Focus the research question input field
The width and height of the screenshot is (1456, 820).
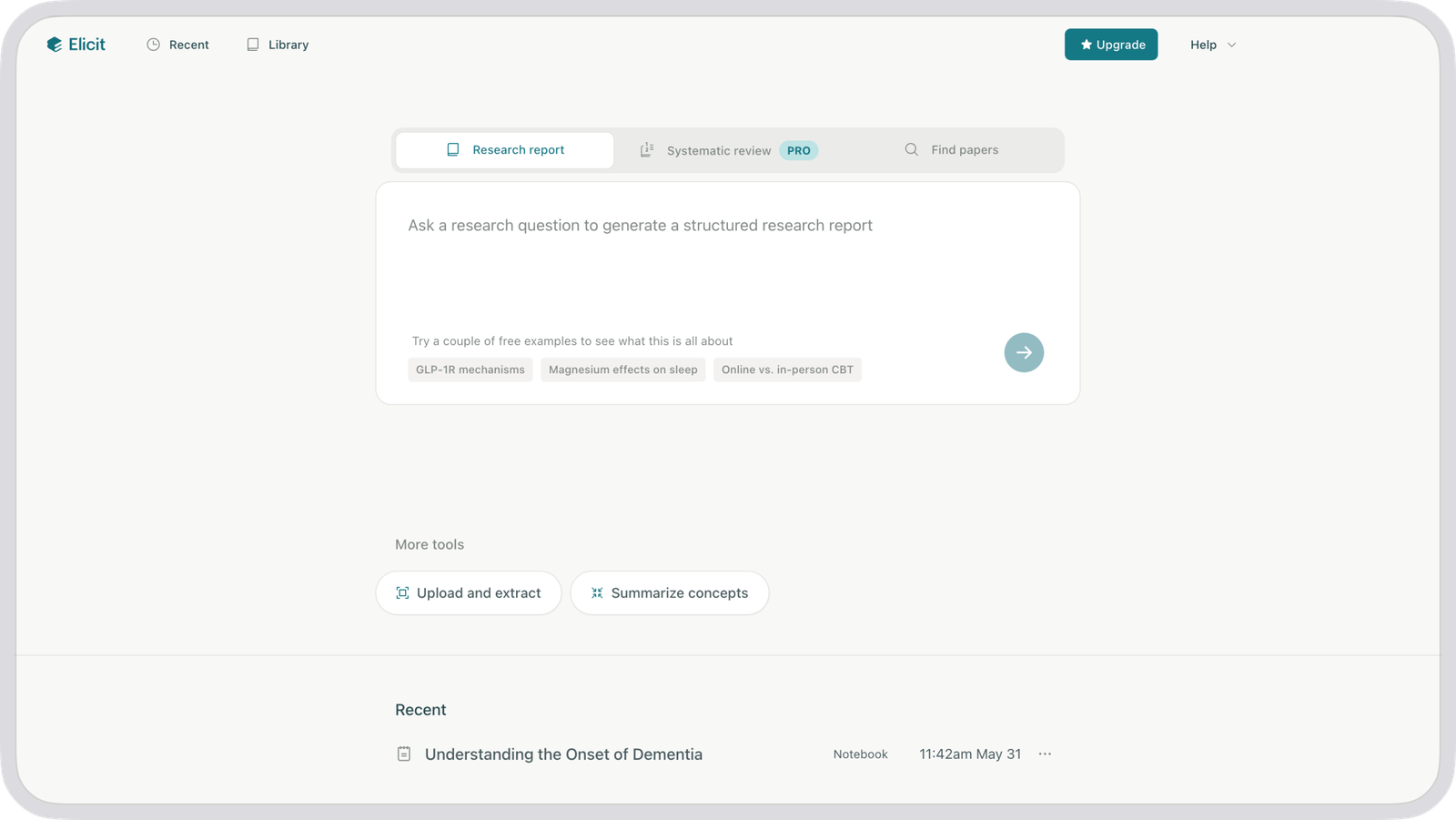tap(726, 264)
